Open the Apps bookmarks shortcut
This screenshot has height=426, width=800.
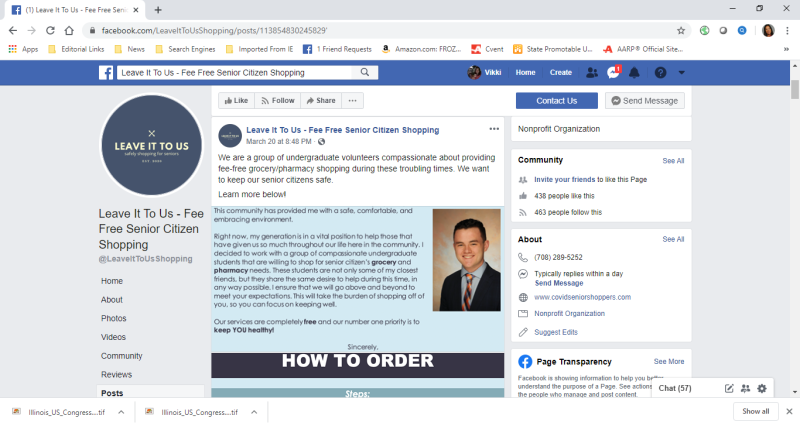pyautogui.click(x=23, y=49)
